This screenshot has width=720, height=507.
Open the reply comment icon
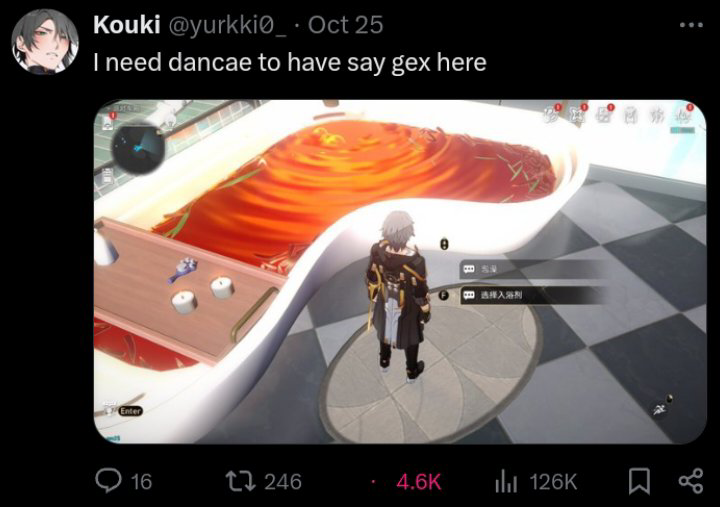tap(108, 480)
